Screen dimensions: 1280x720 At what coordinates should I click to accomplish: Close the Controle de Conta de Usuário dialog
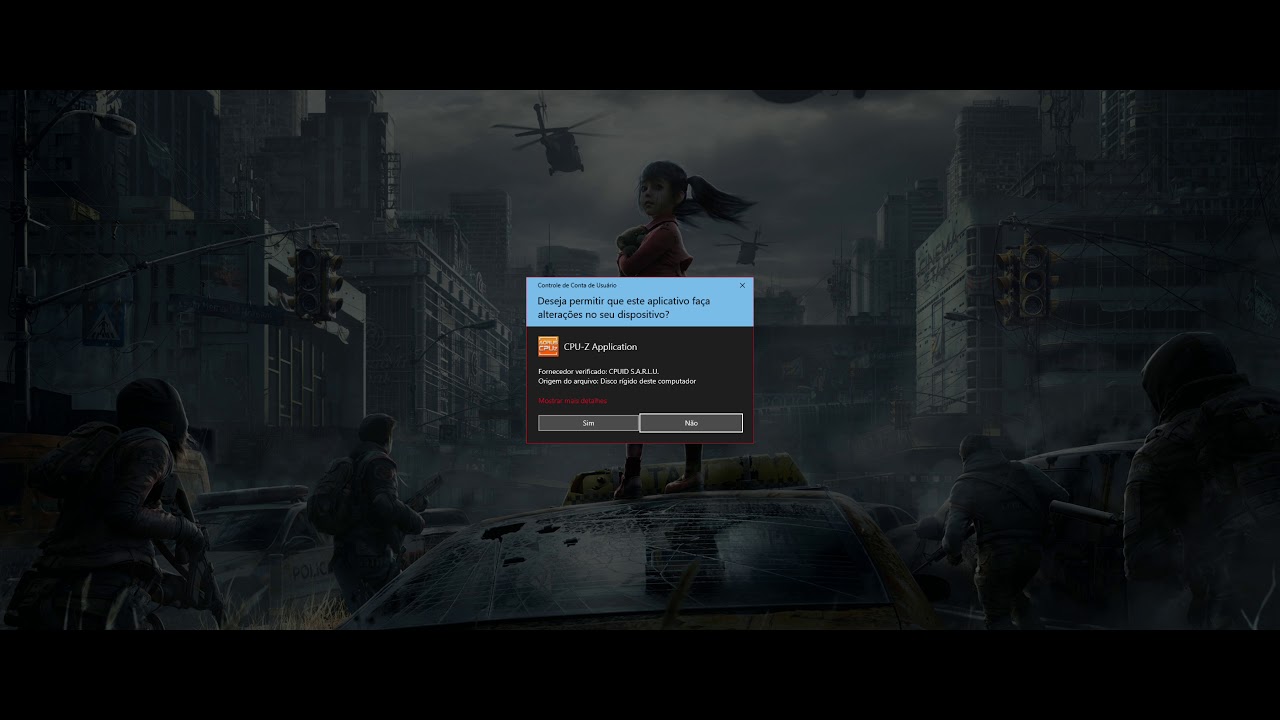tap(742, 285)
